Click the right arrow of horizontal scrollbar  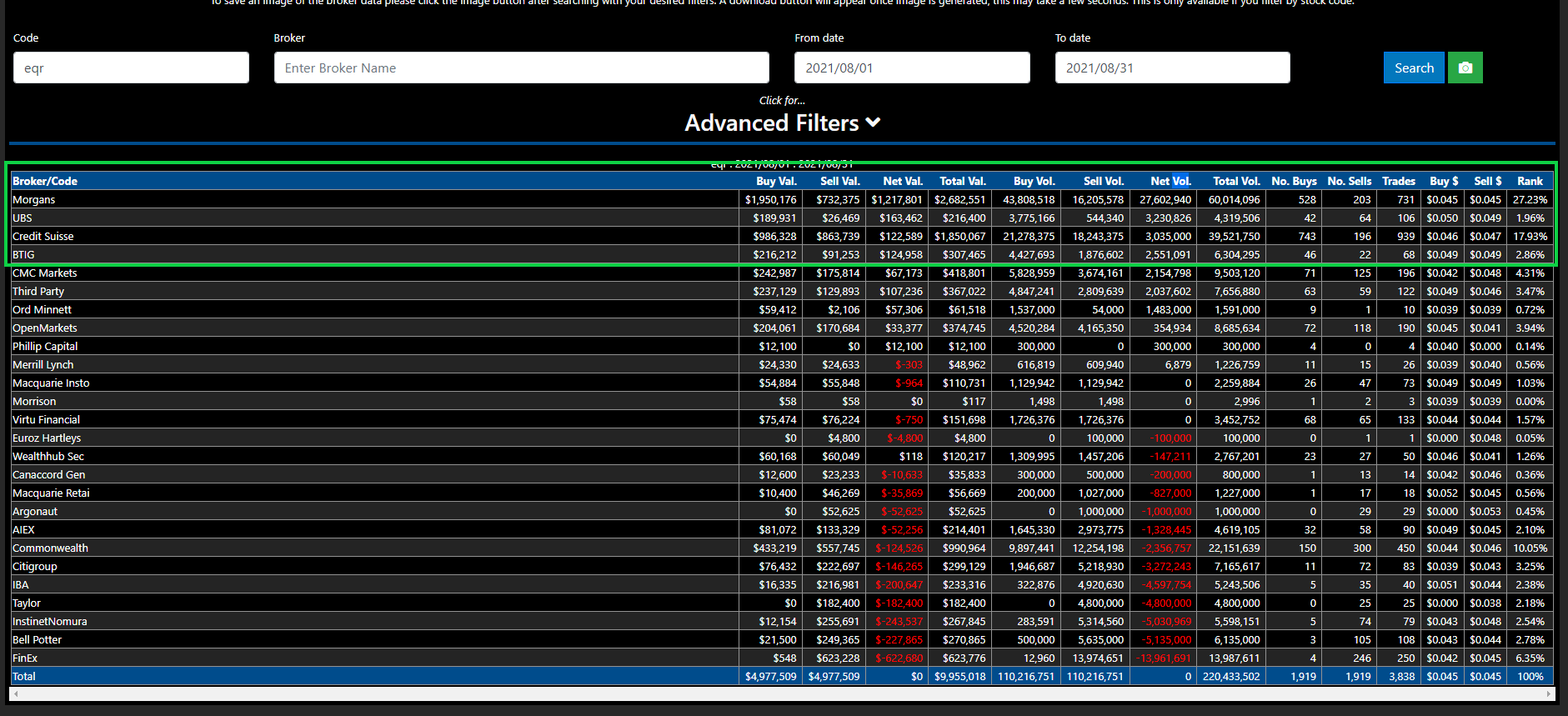(x=1549, y=693)
